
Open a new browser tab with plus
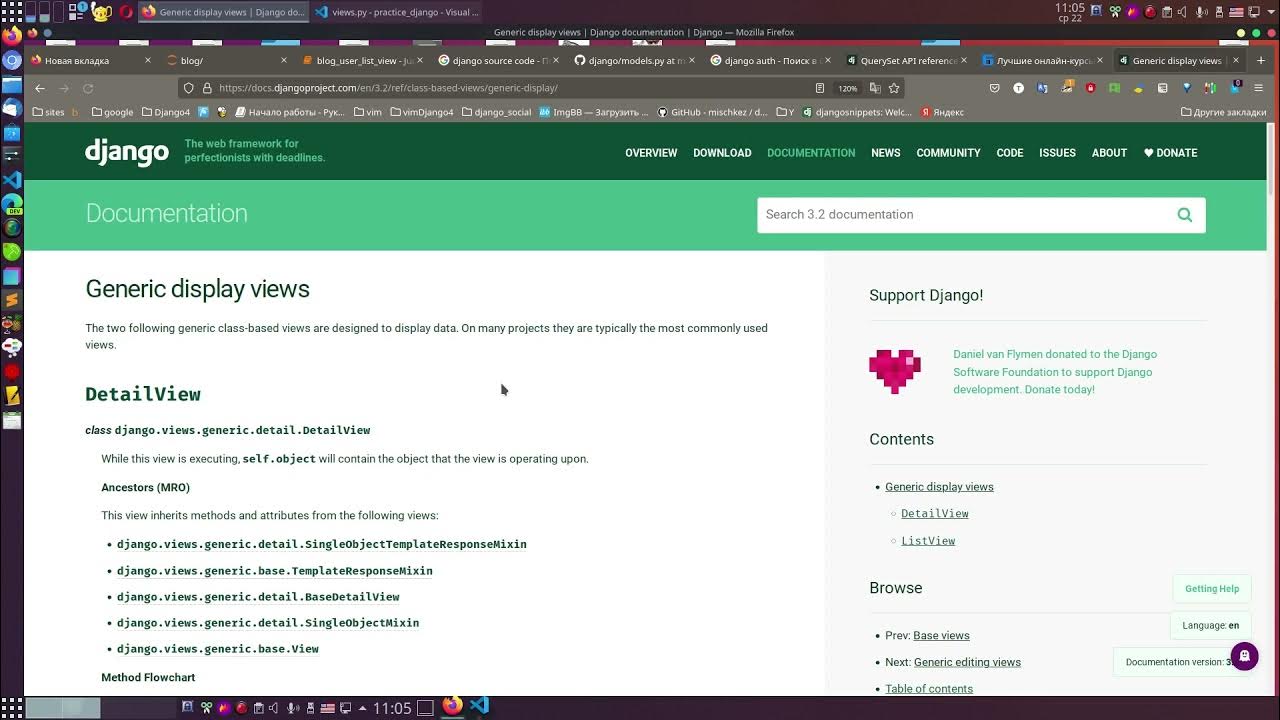click(1260, 60)
